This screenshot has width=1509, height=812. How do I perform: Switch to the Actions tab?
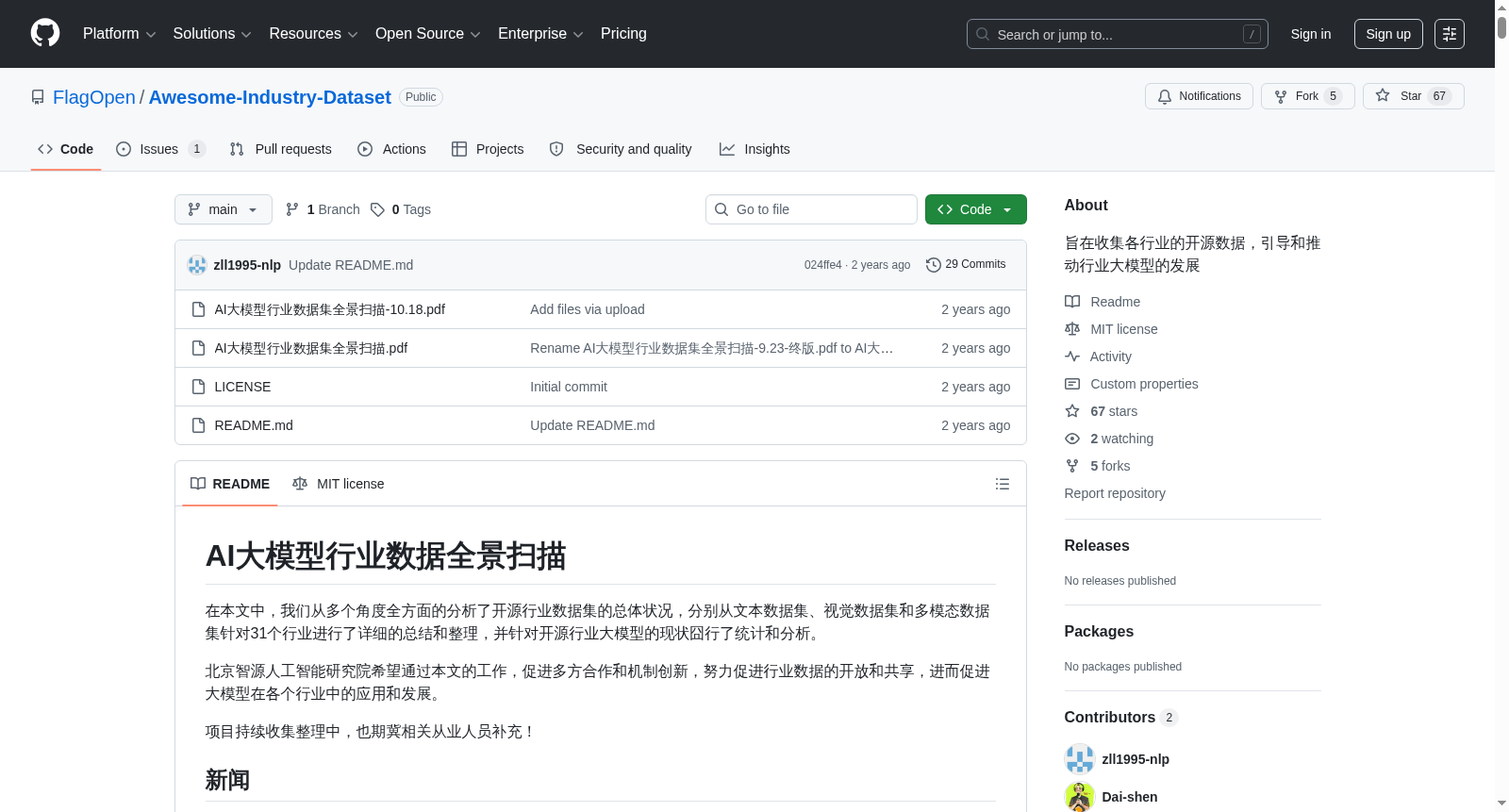click(x=391, y=149)
